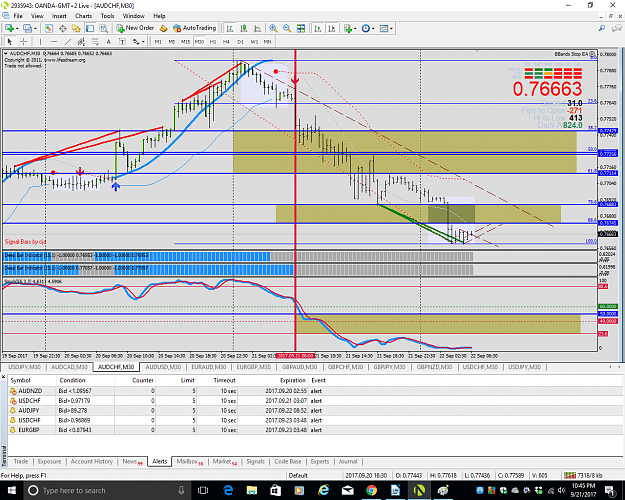The width and height of the screenshot is (625, 500).
Task: Click the New Order button
Action: (x=135, y=28)
